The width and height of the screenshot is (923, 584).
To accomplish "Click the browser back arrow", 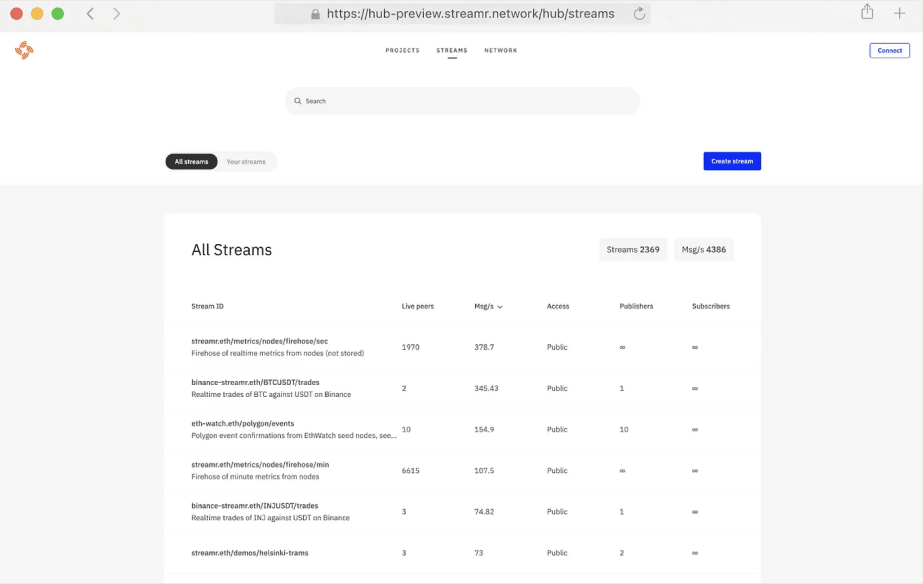I will click(90, 14).
